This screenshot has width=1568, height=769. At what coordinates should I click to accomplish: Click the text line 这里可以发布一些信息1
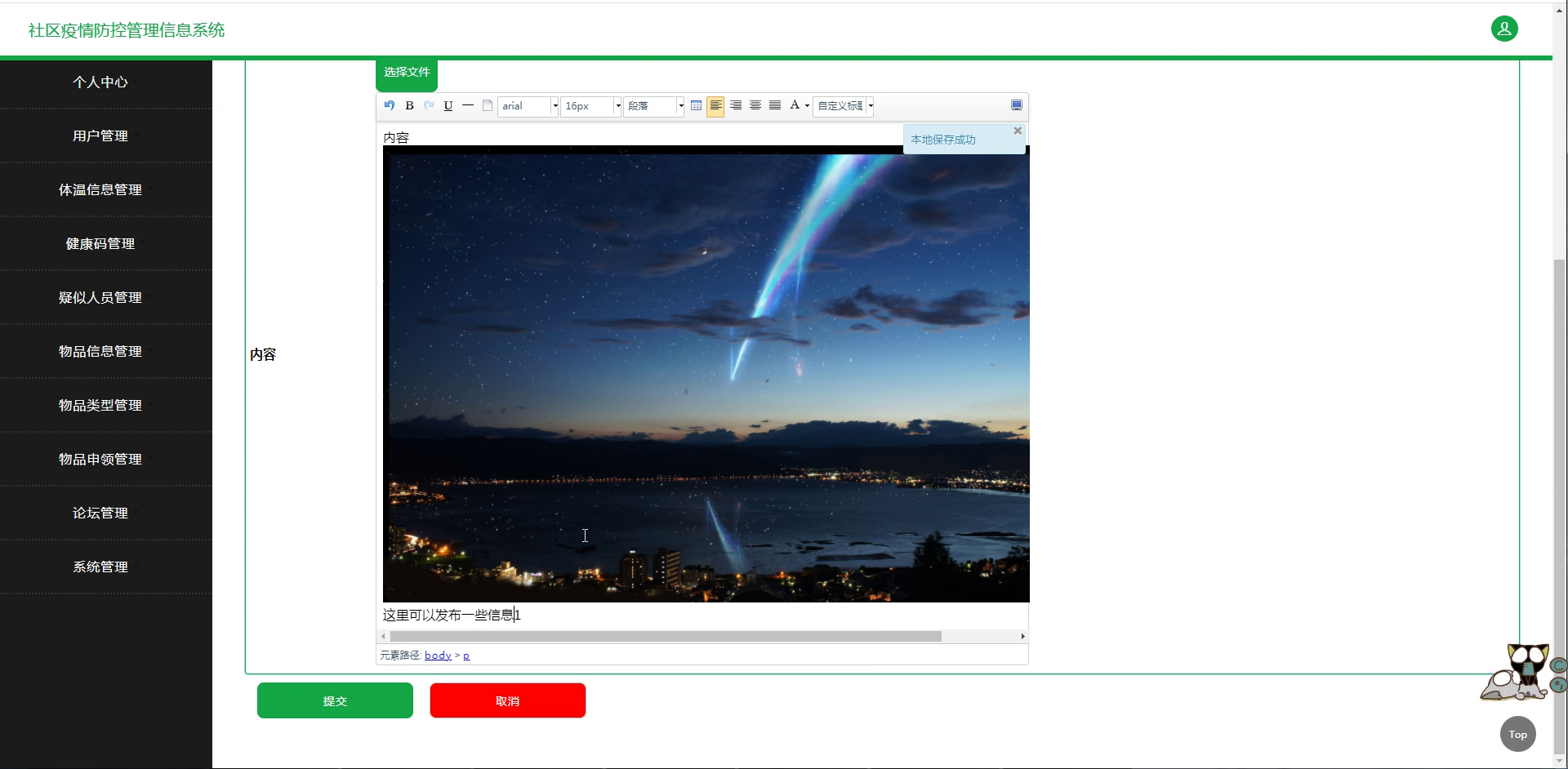[x=452, y=615]
